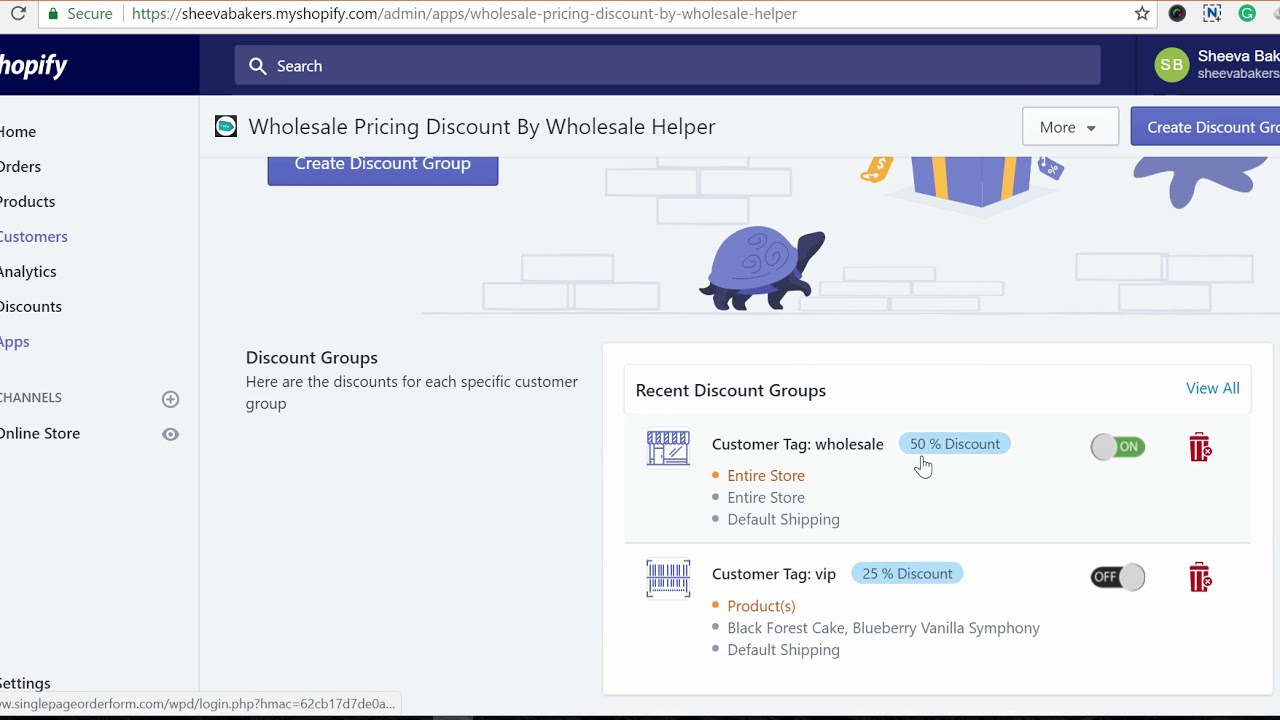Click the Wholesale Helper app logo
The height and width of the screenshot is (720, 1280).
pyautogui.click(x=226, y=126)
